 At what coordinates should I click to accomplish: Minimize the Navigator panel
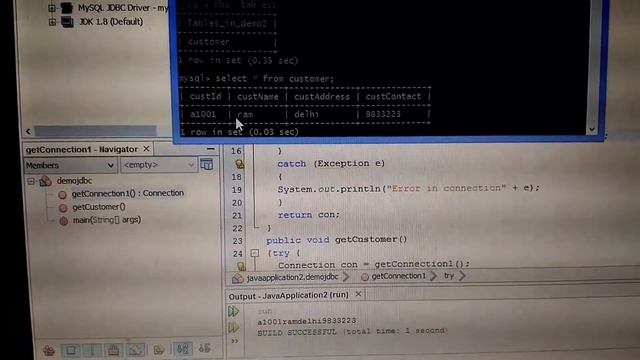pyautogui.click(x=211, y=149)
